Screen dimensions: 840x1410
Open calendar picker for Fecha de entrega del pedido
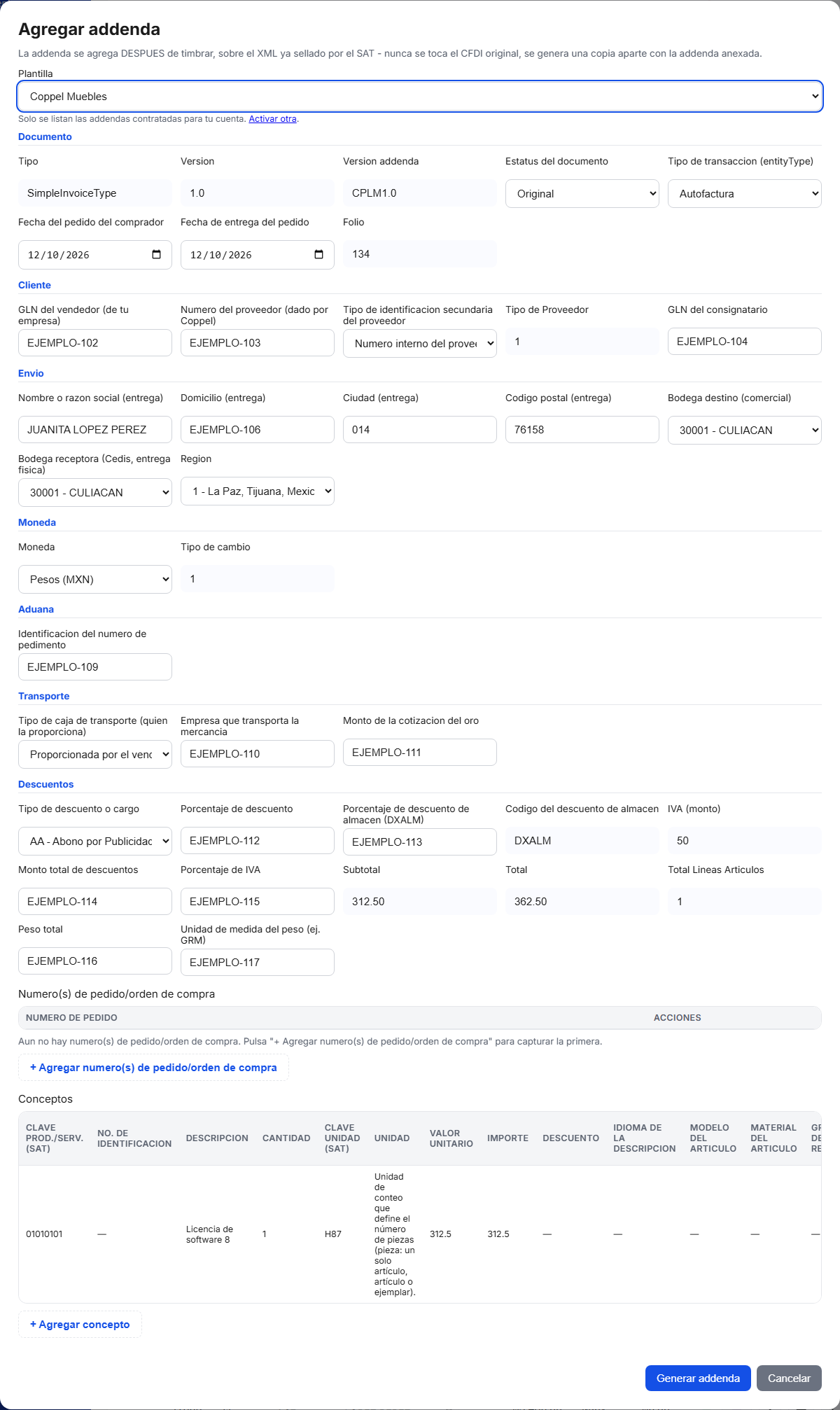[318, 255]
